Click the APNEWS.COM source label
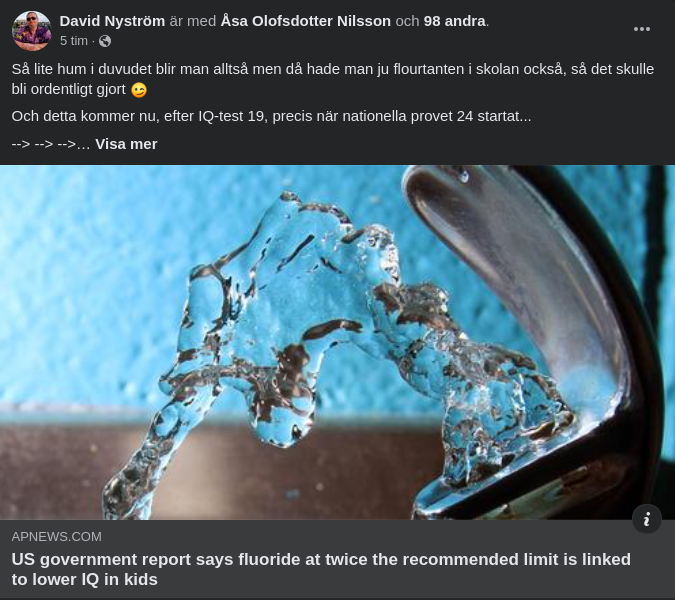Image resolution: width=675 pixels, height=600 pixels. (56, 537)
